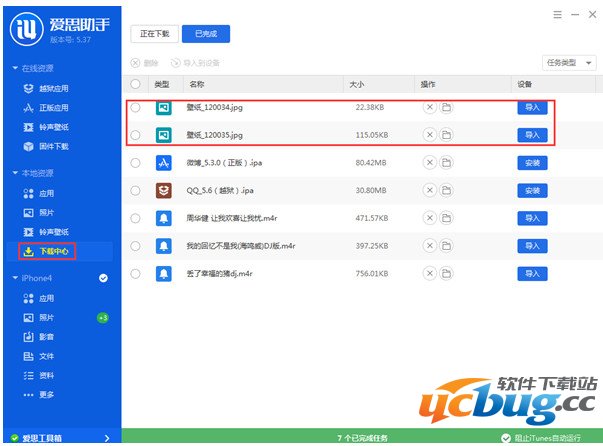Image resolution: width=603 pixels, height=446 pixels.
Task: Switch to 已完成 tab
Action: point(206,34)
